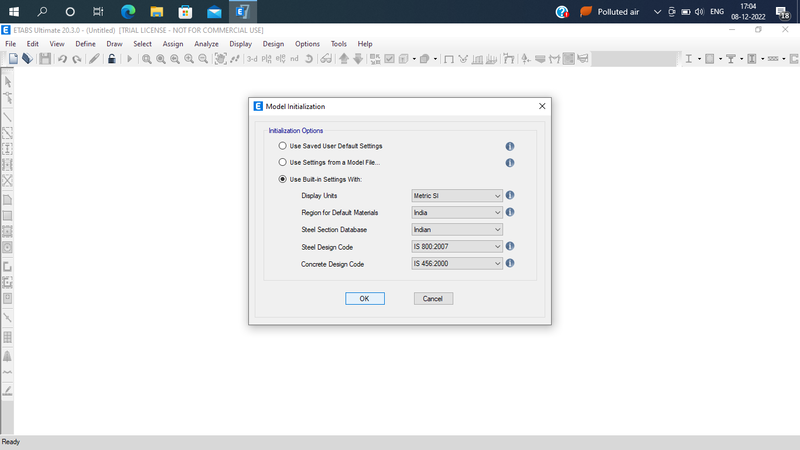Open the File menu

coord(11,44)
